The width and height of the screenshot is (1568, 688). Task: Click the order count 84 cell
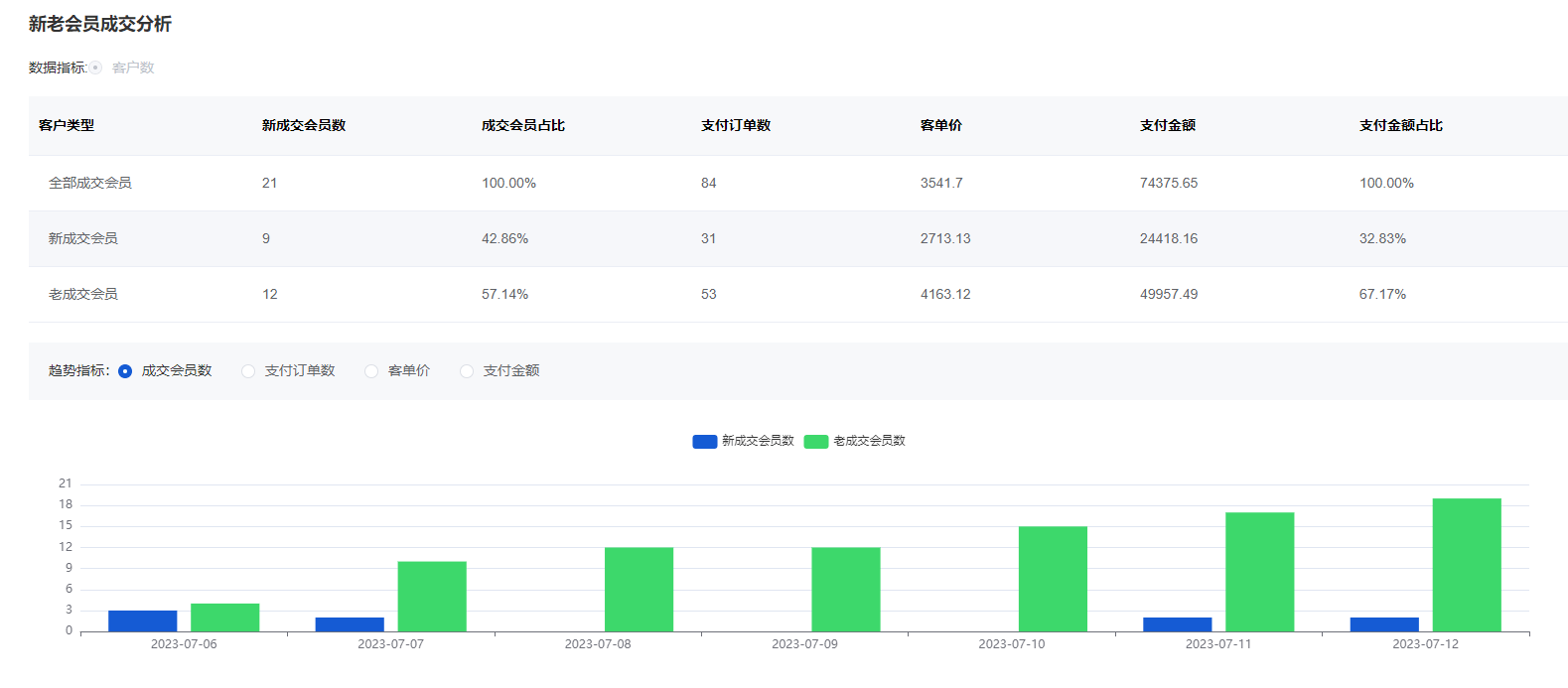point(709,183)
